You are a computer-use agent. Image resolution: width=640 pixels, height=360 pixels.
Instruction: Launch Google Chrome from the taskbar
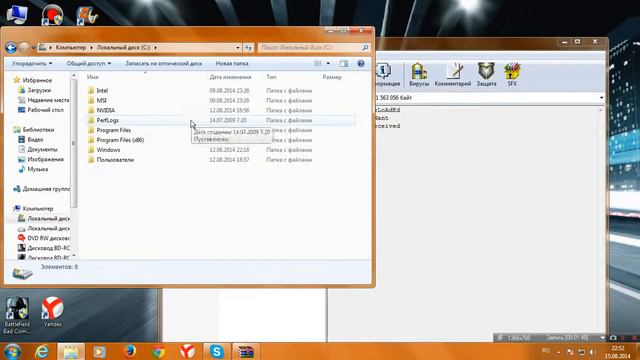tap(158, 351)
